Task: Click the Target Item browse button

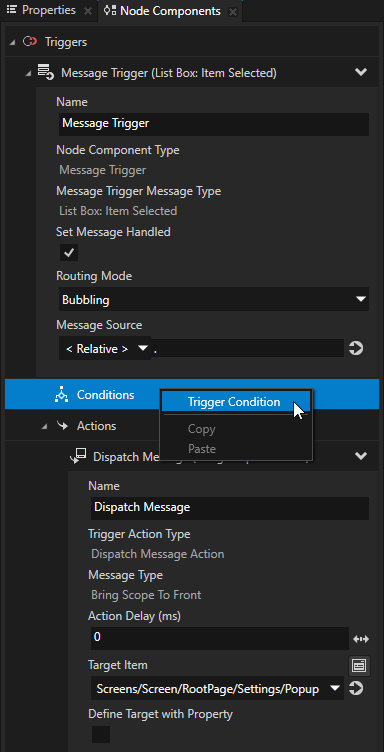Action: [359, 665]
